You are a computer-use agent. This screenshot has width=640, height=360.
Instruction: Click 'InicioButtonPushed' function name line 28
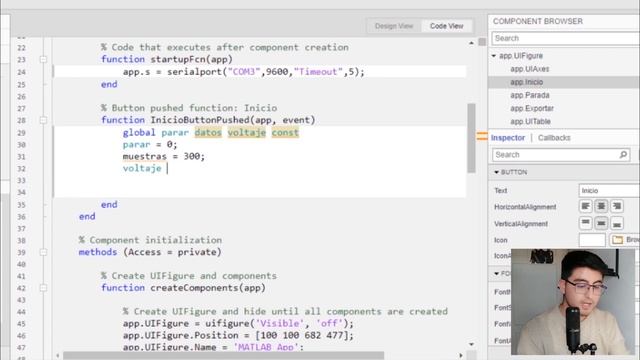click(200, 120)
